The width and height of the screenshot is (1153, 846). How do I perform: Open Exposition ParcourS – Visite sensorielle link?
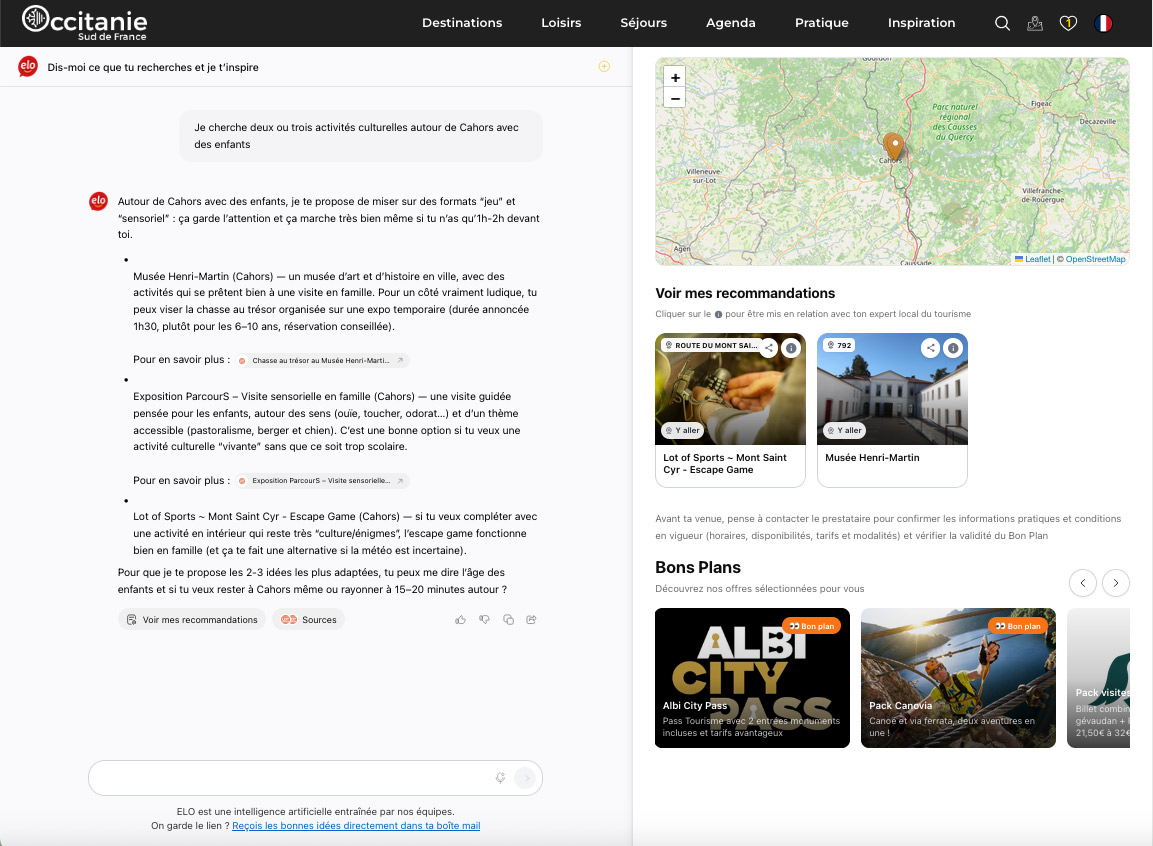322,481
